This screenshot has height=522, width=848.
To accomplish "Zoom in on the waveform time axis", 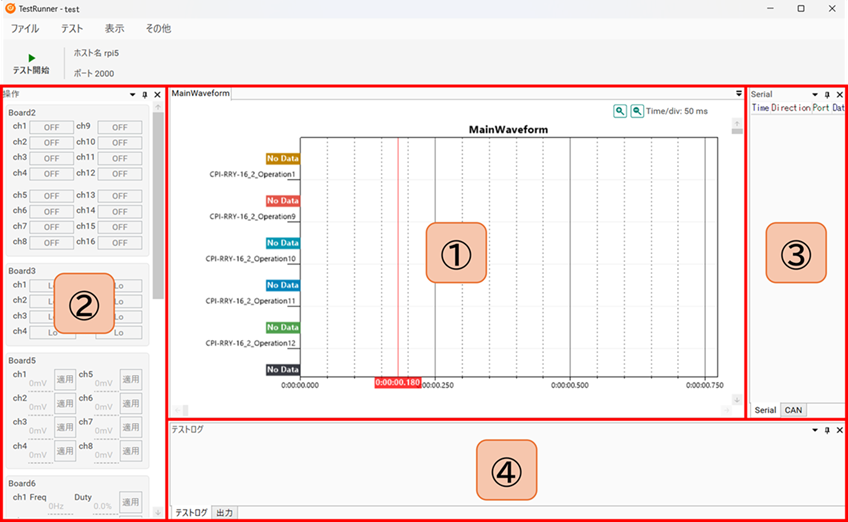I will click(x=620, y=111).
